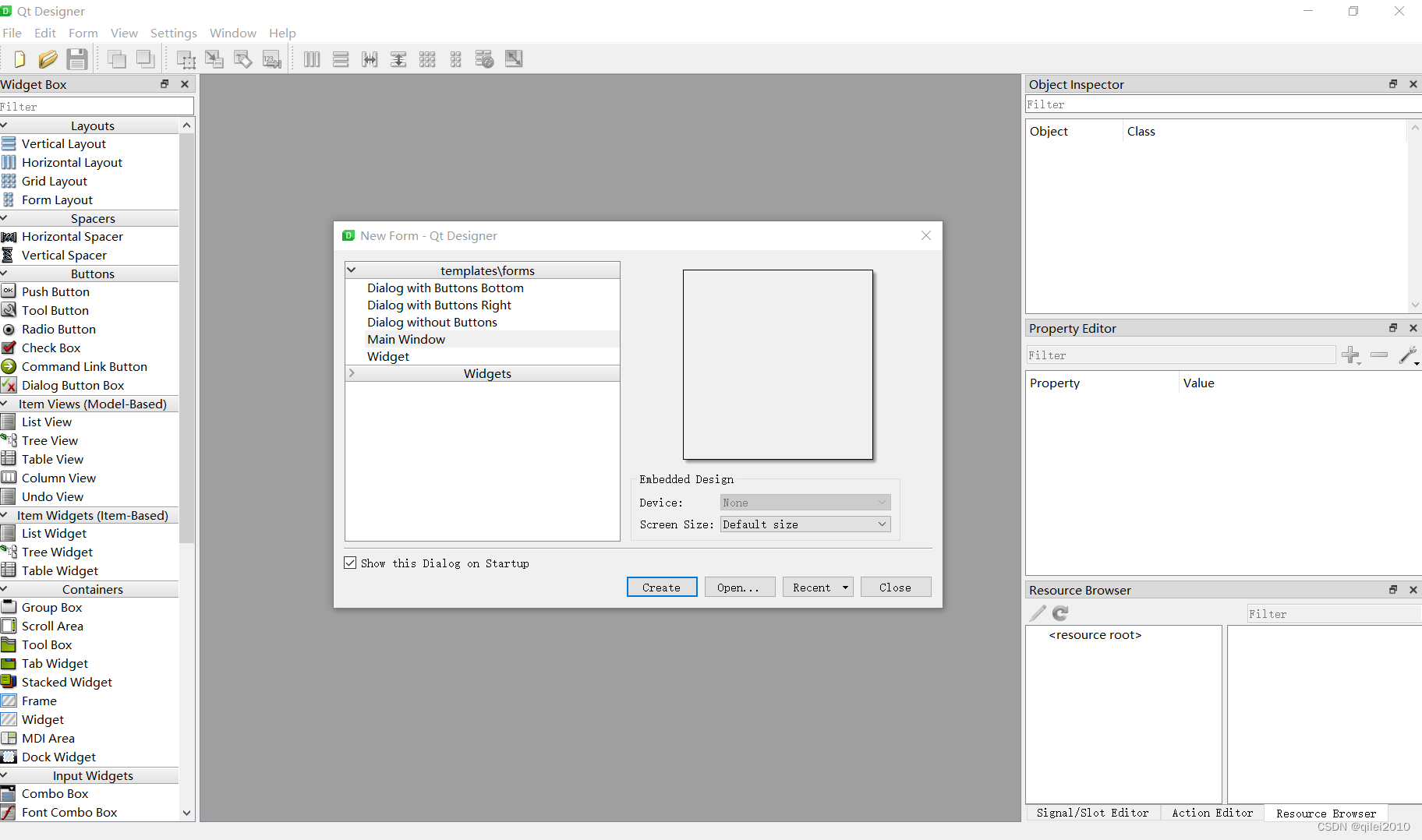Expand the Widgets node in New Form dialog
This screenshot has width=1422, height=840.
(x=352, y=373)
